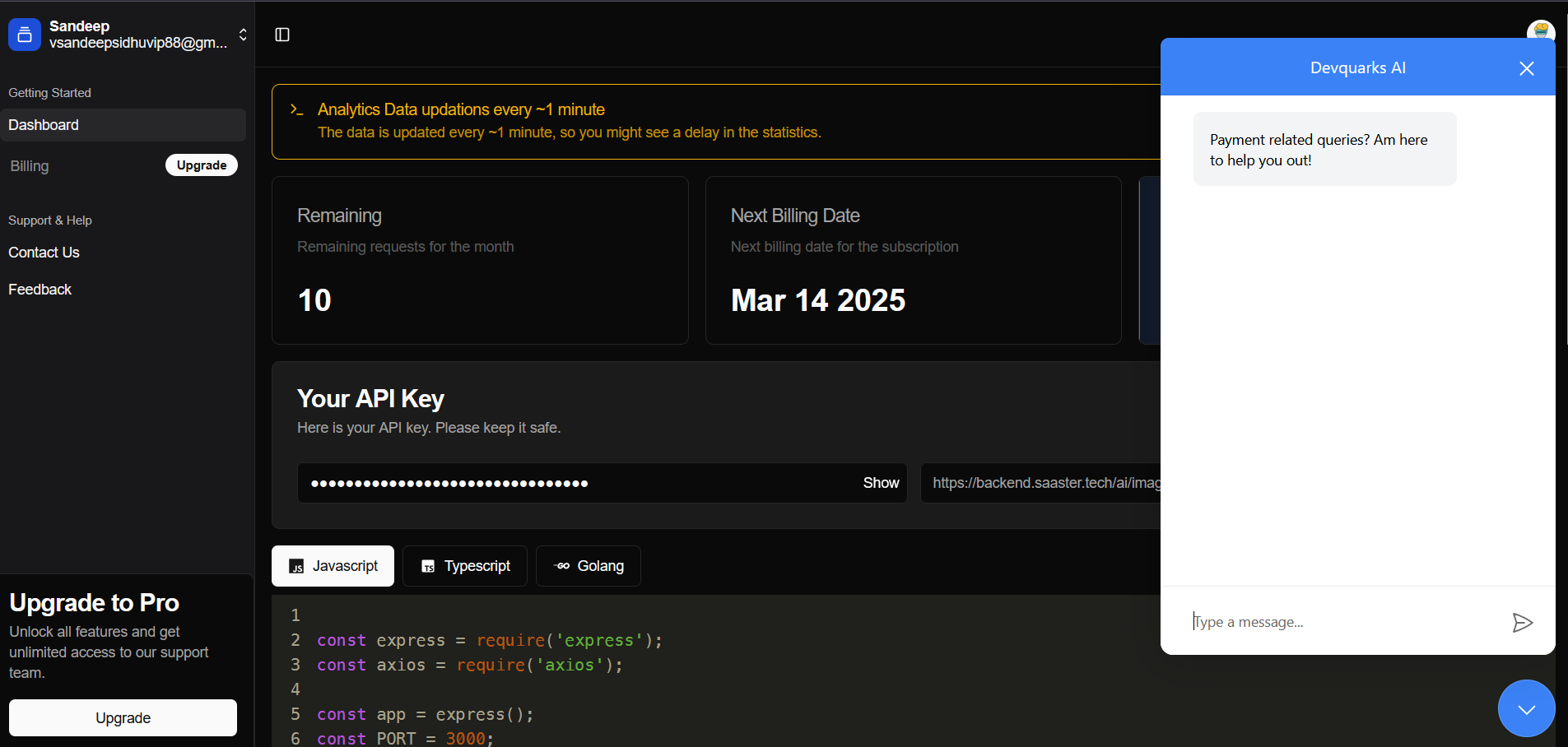Click the Next Billing Date card title
1568x747 pixels.
click(795, 216)
